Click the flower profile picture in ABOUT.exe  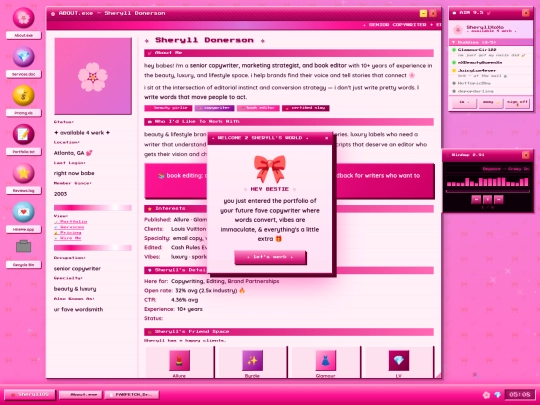93,76
